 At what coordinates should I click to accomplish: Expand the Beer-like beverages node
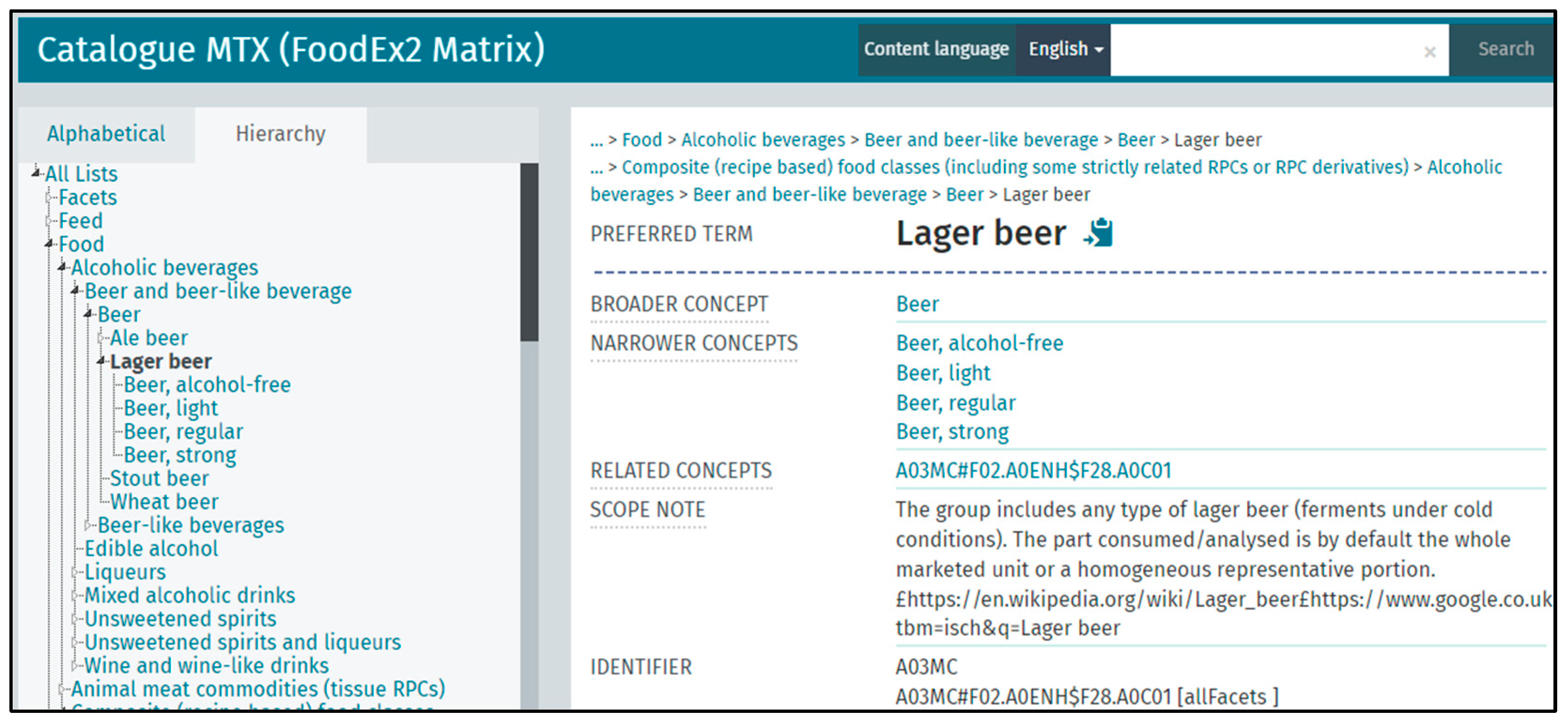(x=88, y=525)
